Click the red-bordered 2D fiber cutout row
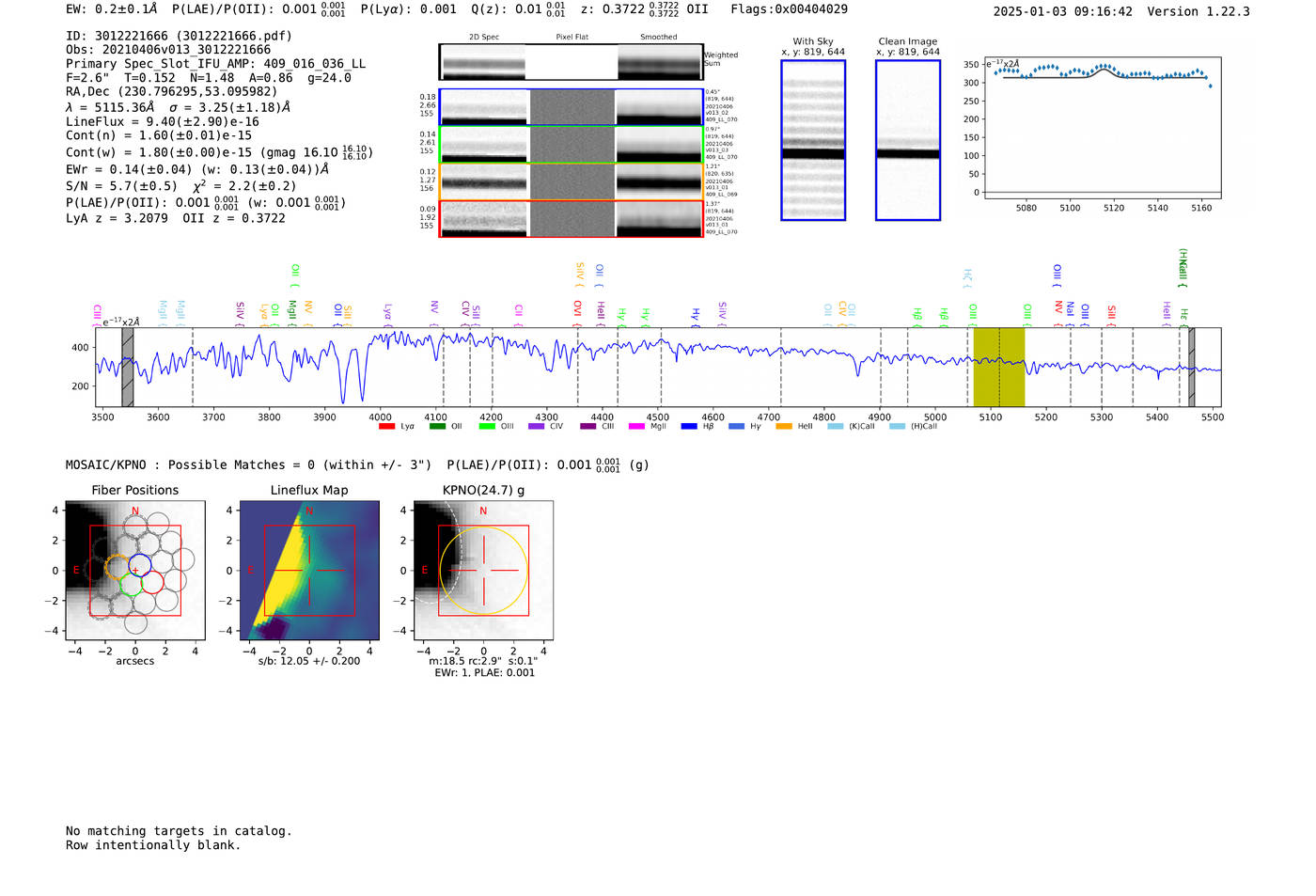Screen dimensions: 1316x896 [572, 218]
